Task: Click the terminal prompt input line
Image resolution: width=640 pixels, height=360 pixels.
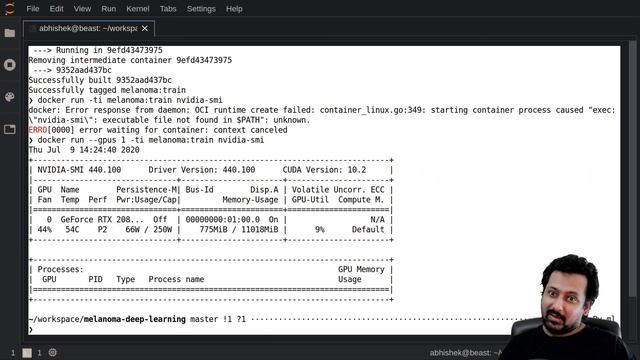Action: (x=269, y=329)
